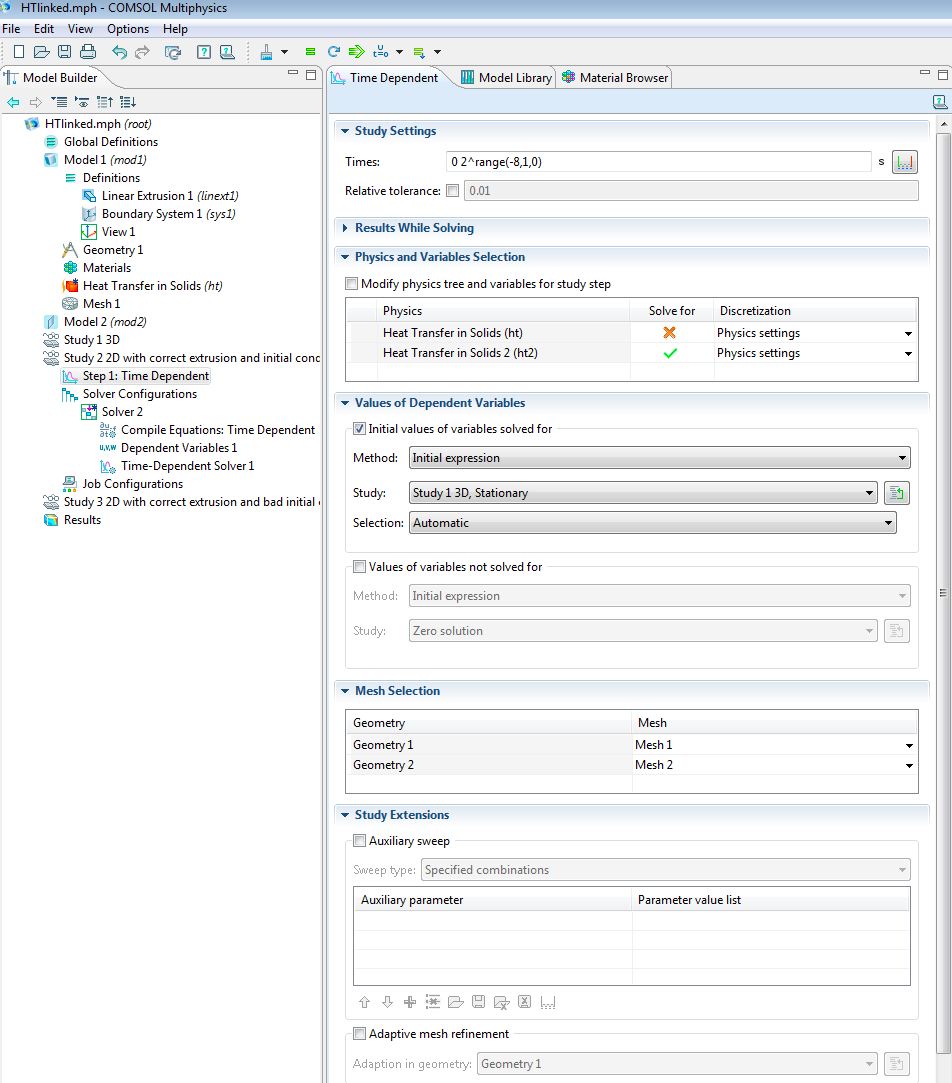This screenshot has height=1083, width=952.
Task: Click the Open file toolbar icon
Action: 41,52
